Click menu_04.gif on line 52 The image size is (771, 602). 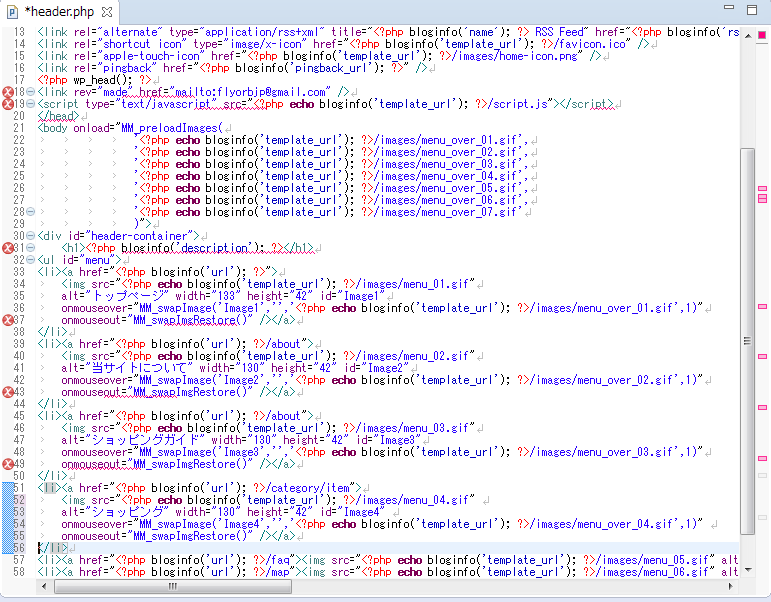click(433, 500)
